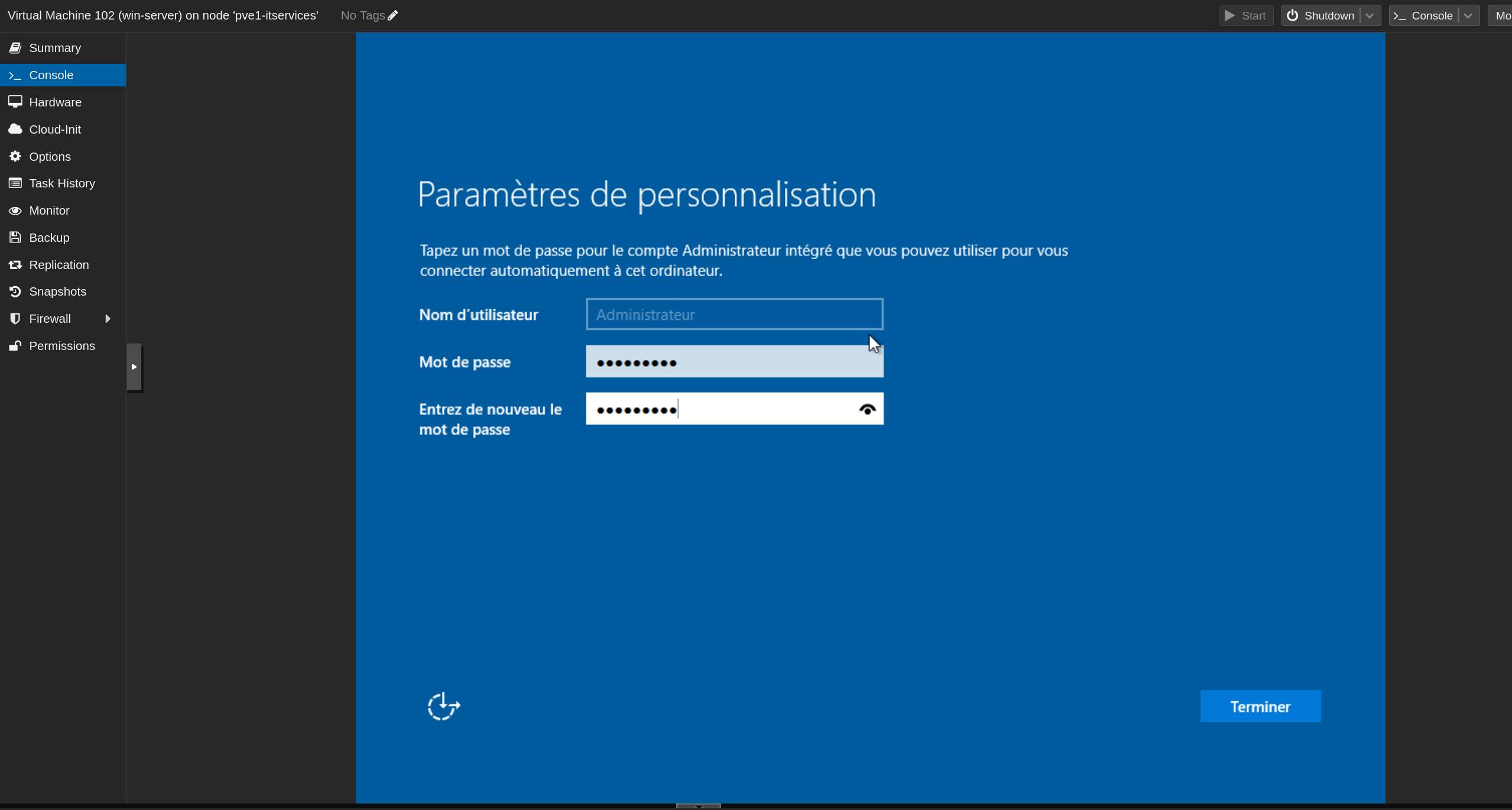Open the Console dropdown arrow
The height and width of the screenshot is (810, 1512).
pos(1468,16)
